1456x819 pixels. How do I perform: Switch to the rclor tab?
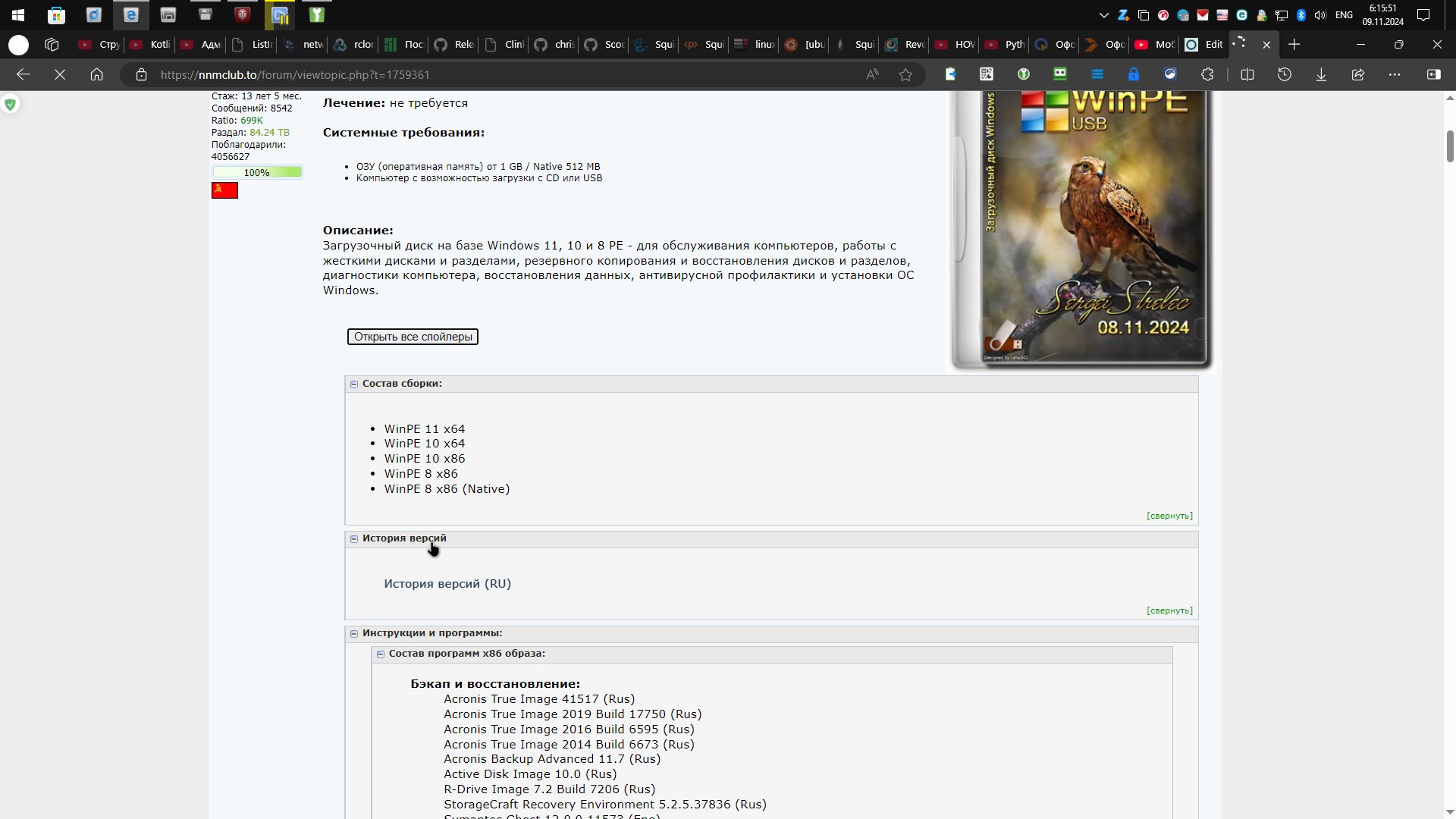(x=354, y=45)
